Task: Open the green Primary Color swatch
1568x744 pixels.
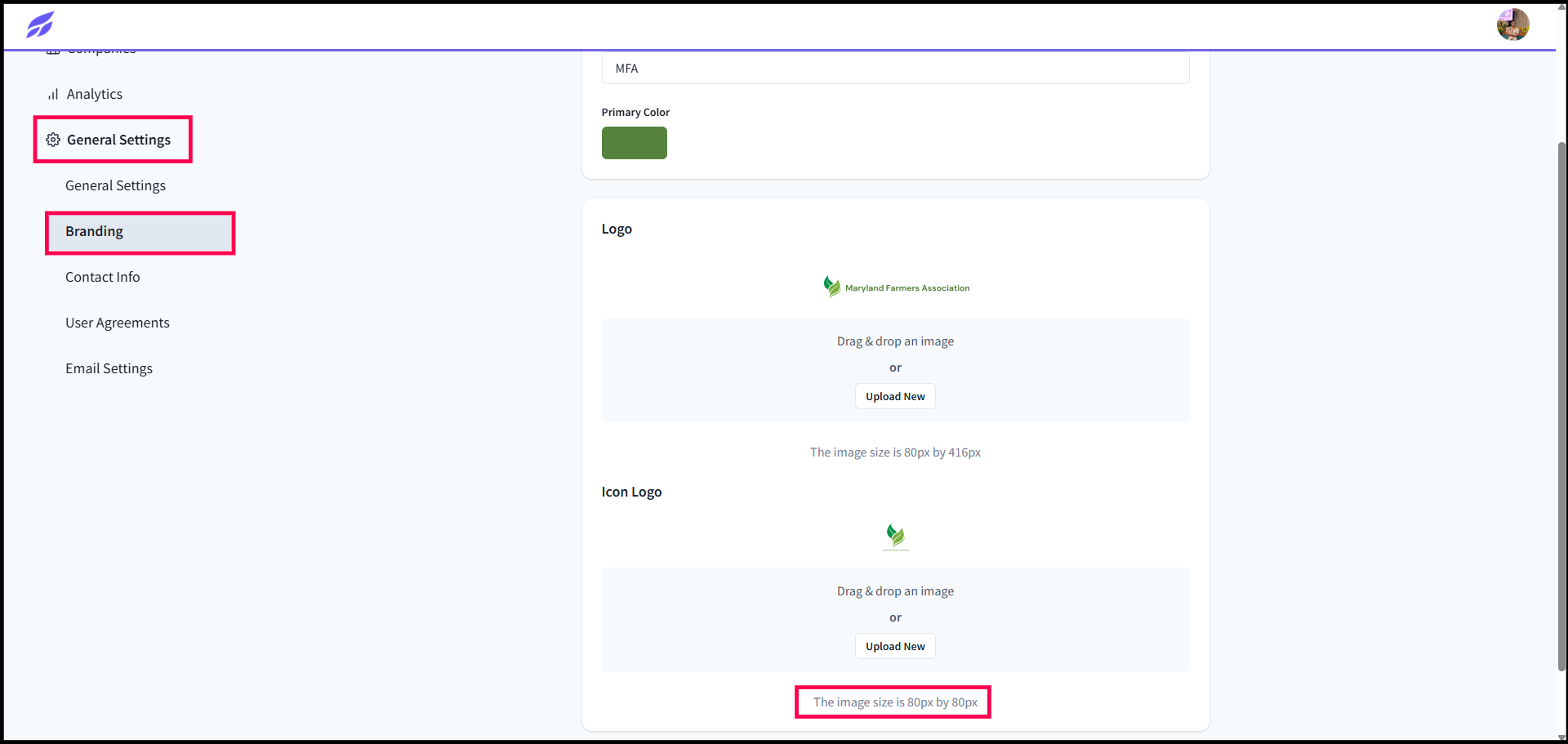Action: coord(635,143)
